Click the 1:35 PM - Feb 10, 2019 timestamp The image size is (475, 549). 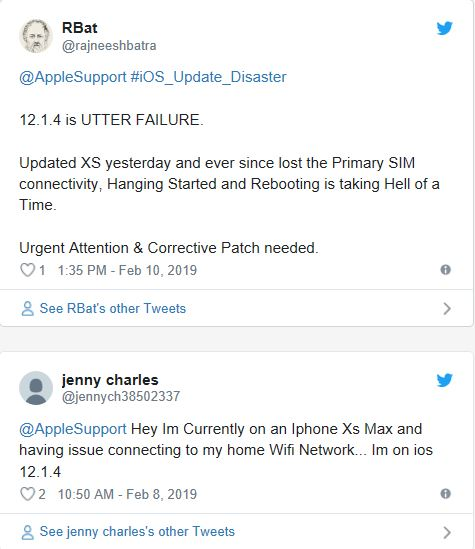point(127,270)
